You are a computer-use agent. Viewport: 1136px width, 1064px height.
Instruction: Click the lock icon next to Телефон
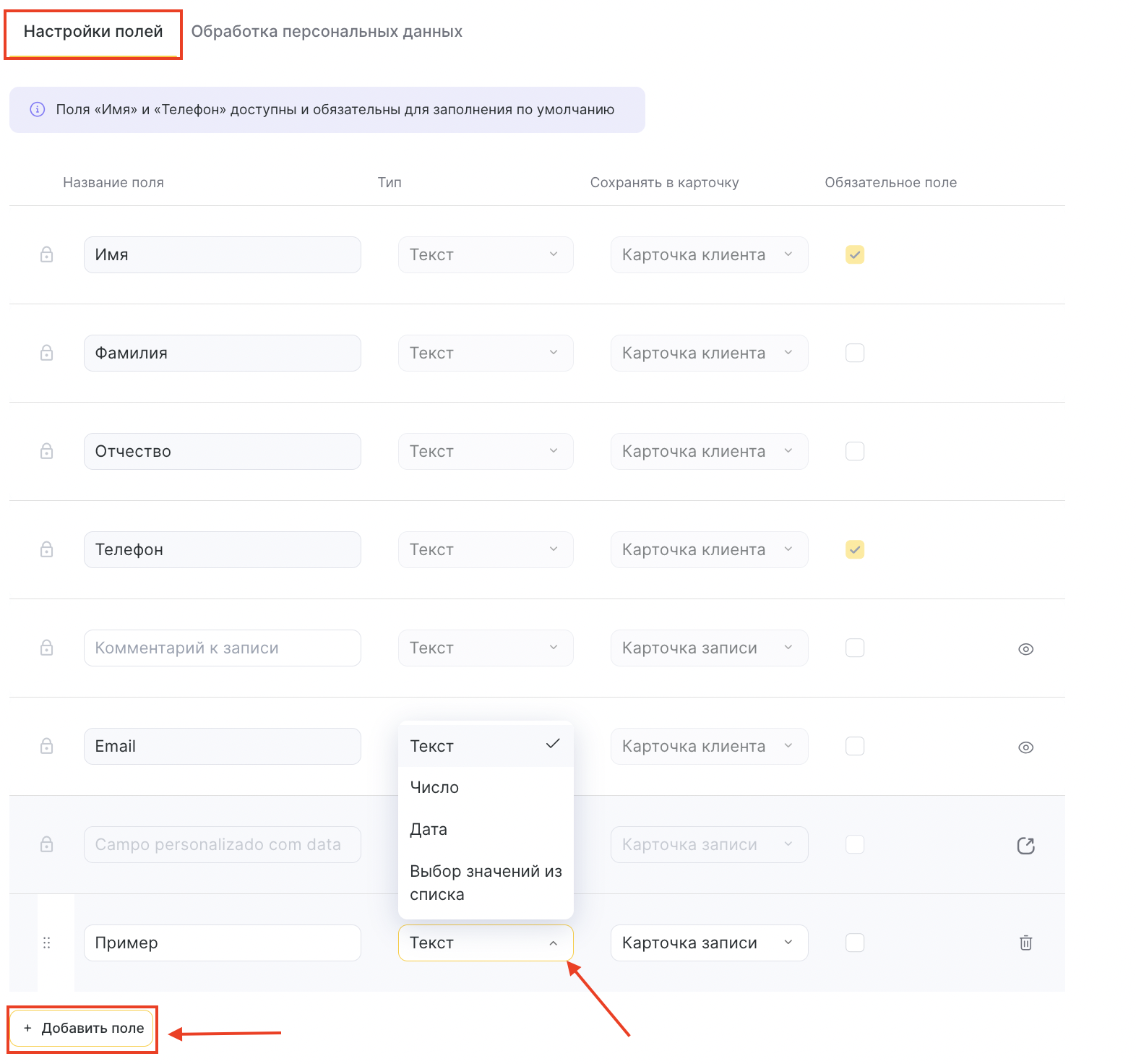click(47, 549)
